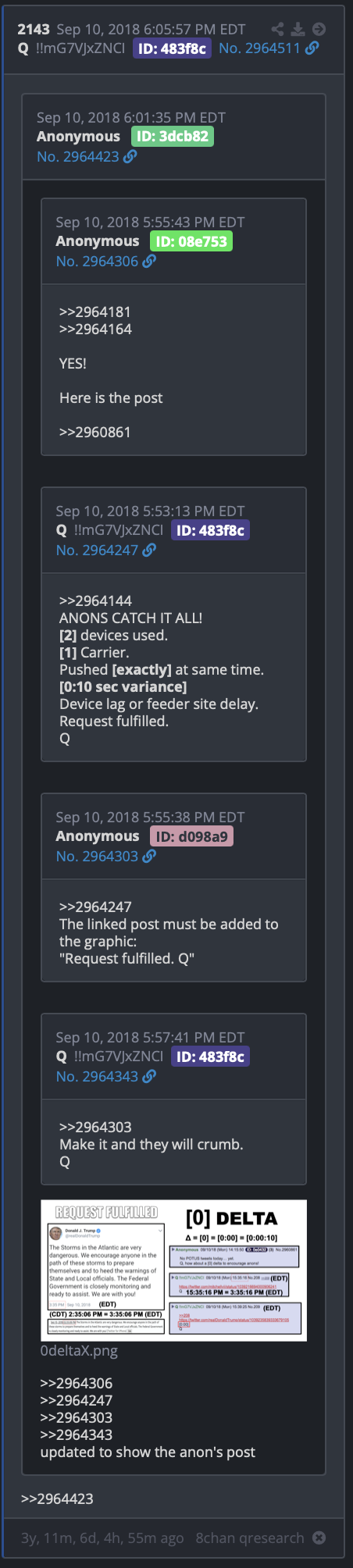Screen dimensions: 353x1568
Task: Click link icon beside No. 2964343
Action: tap(149, 1076)
